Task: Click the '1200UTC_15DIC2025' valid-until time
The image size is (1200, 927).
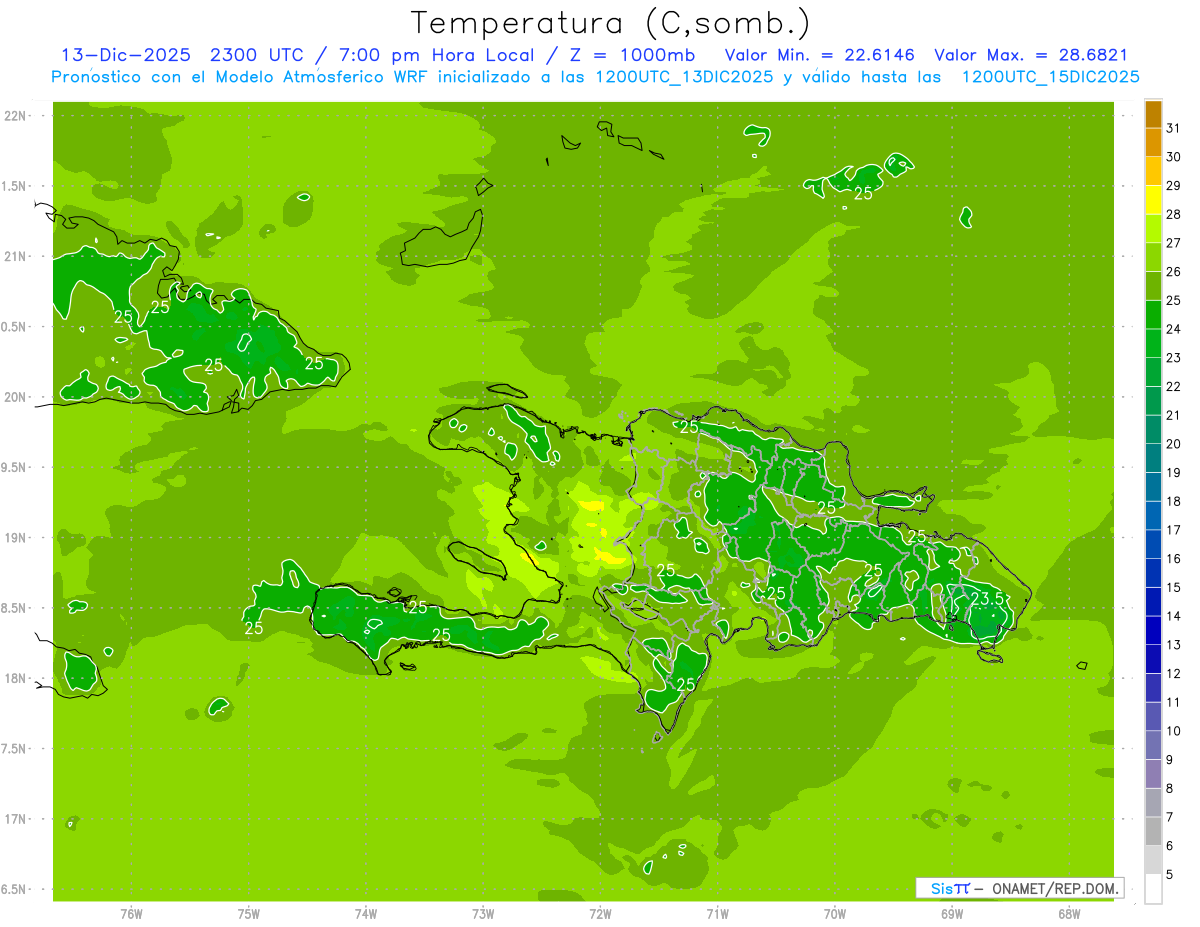Action: coord(1050,77)
